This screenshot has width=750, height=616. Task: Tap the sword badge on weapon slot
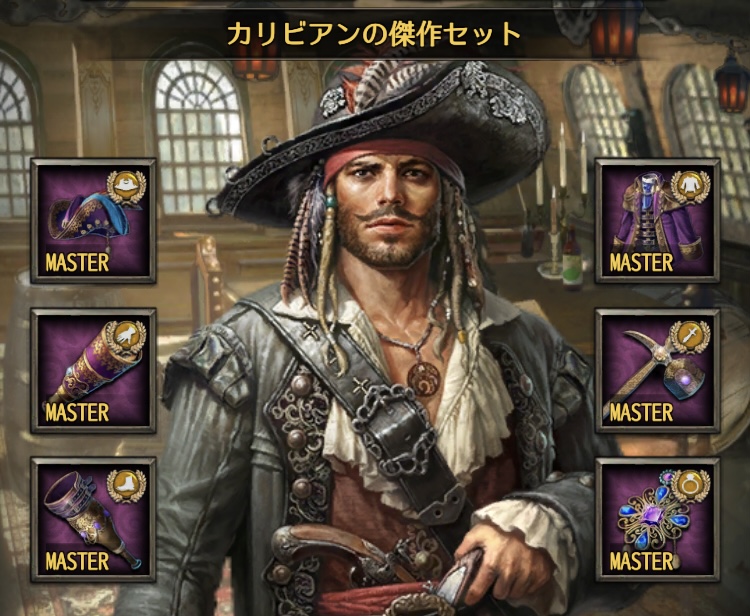tap(690, 337)
